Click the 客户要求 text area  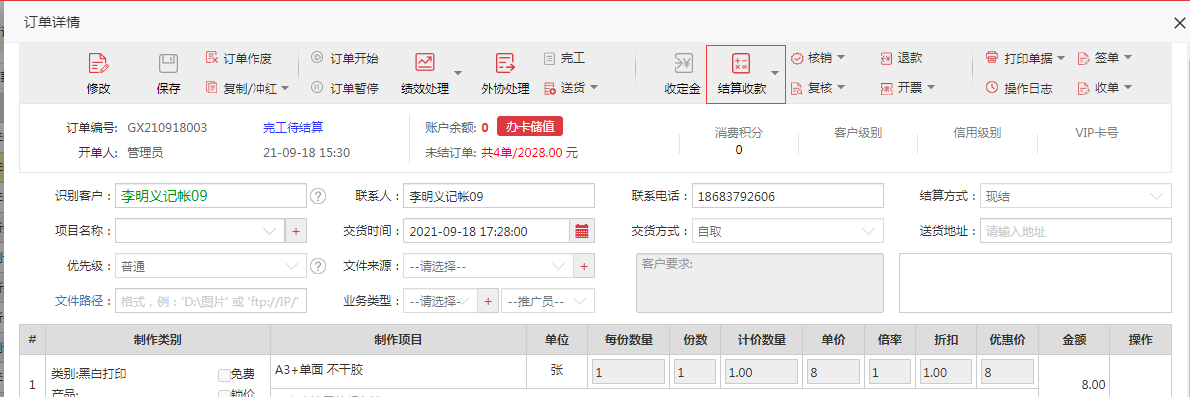(760, 282)
